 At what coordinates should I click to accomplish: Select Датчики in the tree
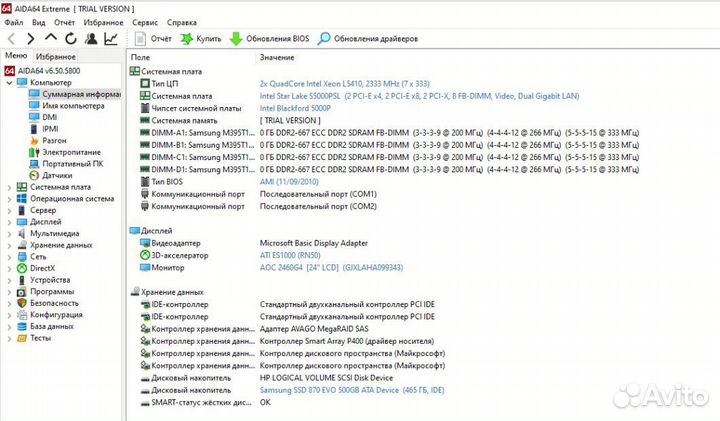click(51, 175)
